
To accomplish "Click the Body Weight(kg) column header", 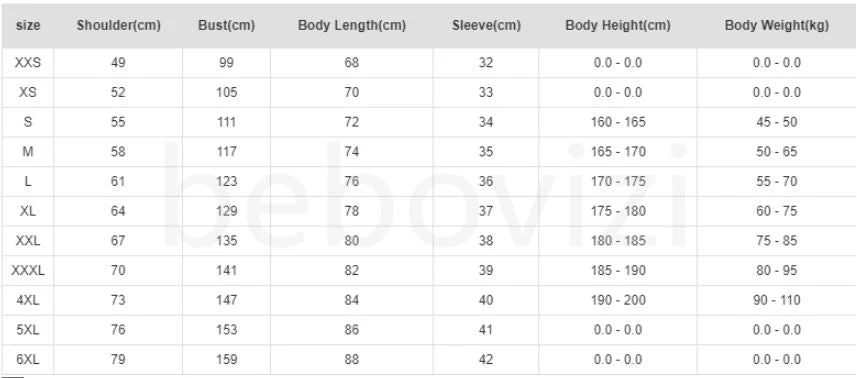I will tap(777, 26).
